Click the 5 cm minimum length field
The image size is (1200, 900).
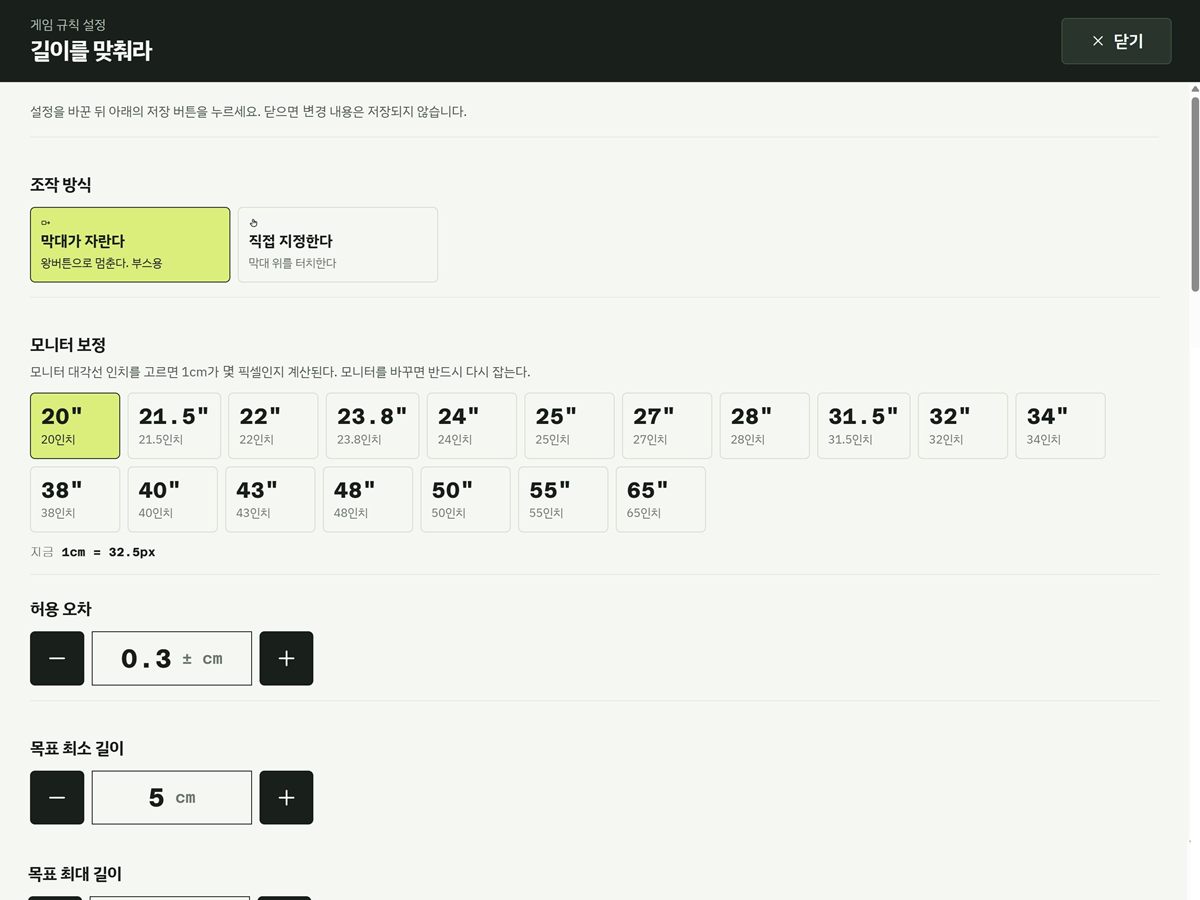tap(172, 797)
